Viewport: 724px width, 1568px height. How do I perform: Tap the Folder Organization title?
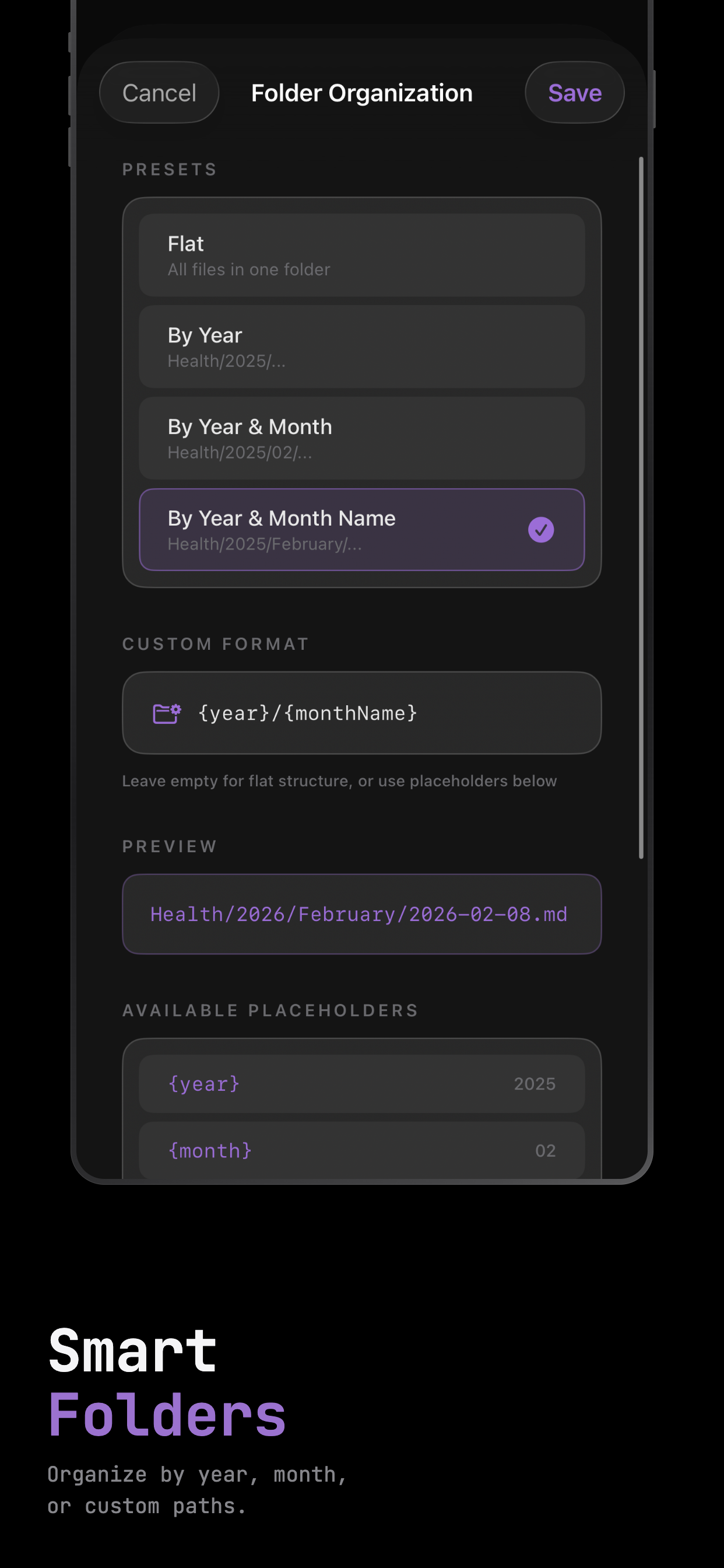tap(361, 93)
